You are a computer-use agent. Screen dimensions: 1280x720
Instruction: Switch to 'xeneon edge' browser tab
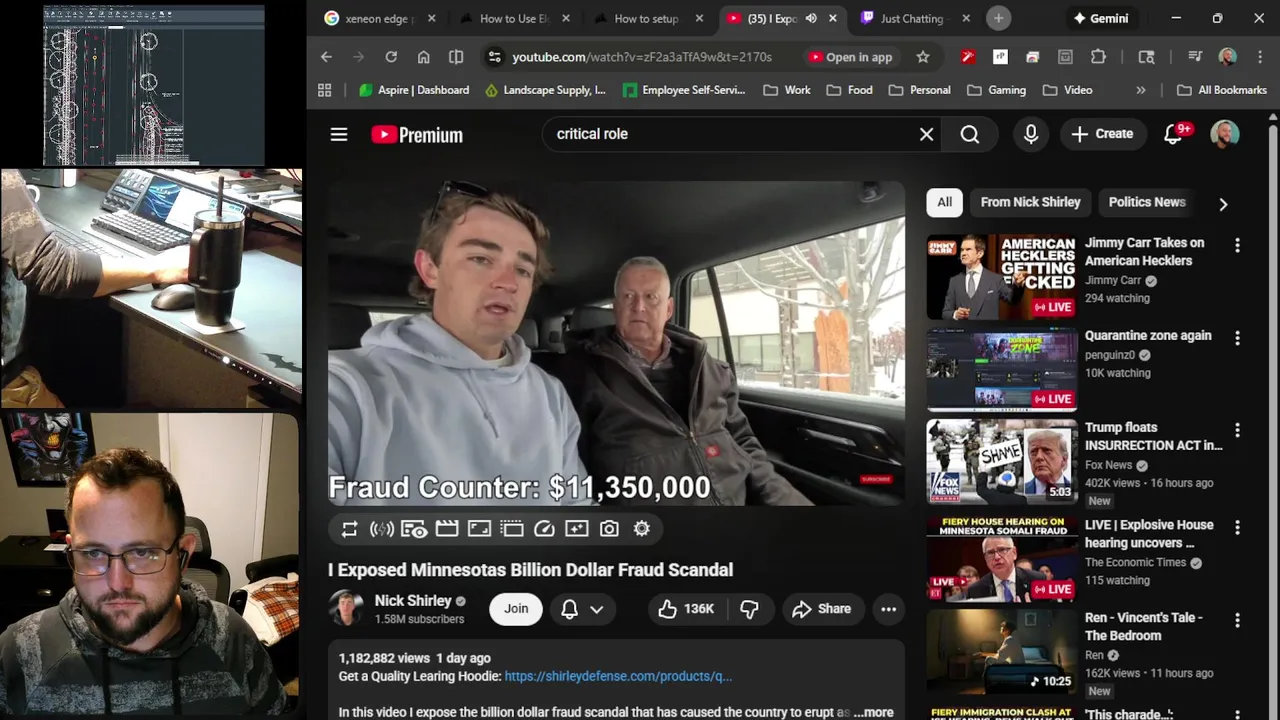[380, 18]
